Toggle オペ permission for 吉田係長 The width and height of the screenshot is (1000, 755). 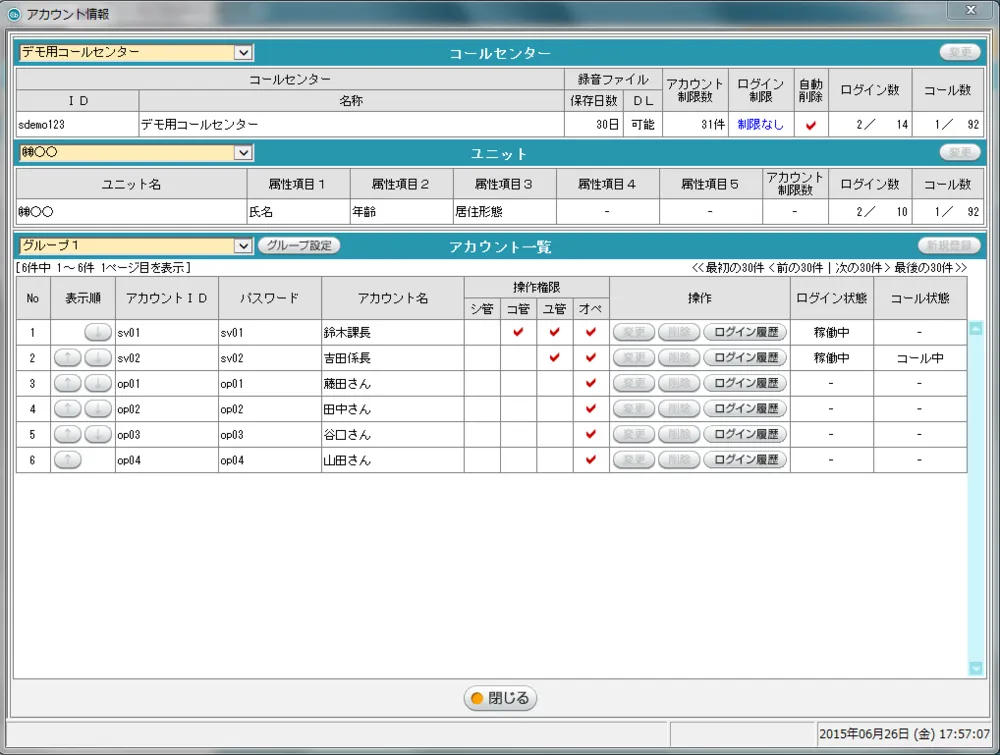[591, 358]
